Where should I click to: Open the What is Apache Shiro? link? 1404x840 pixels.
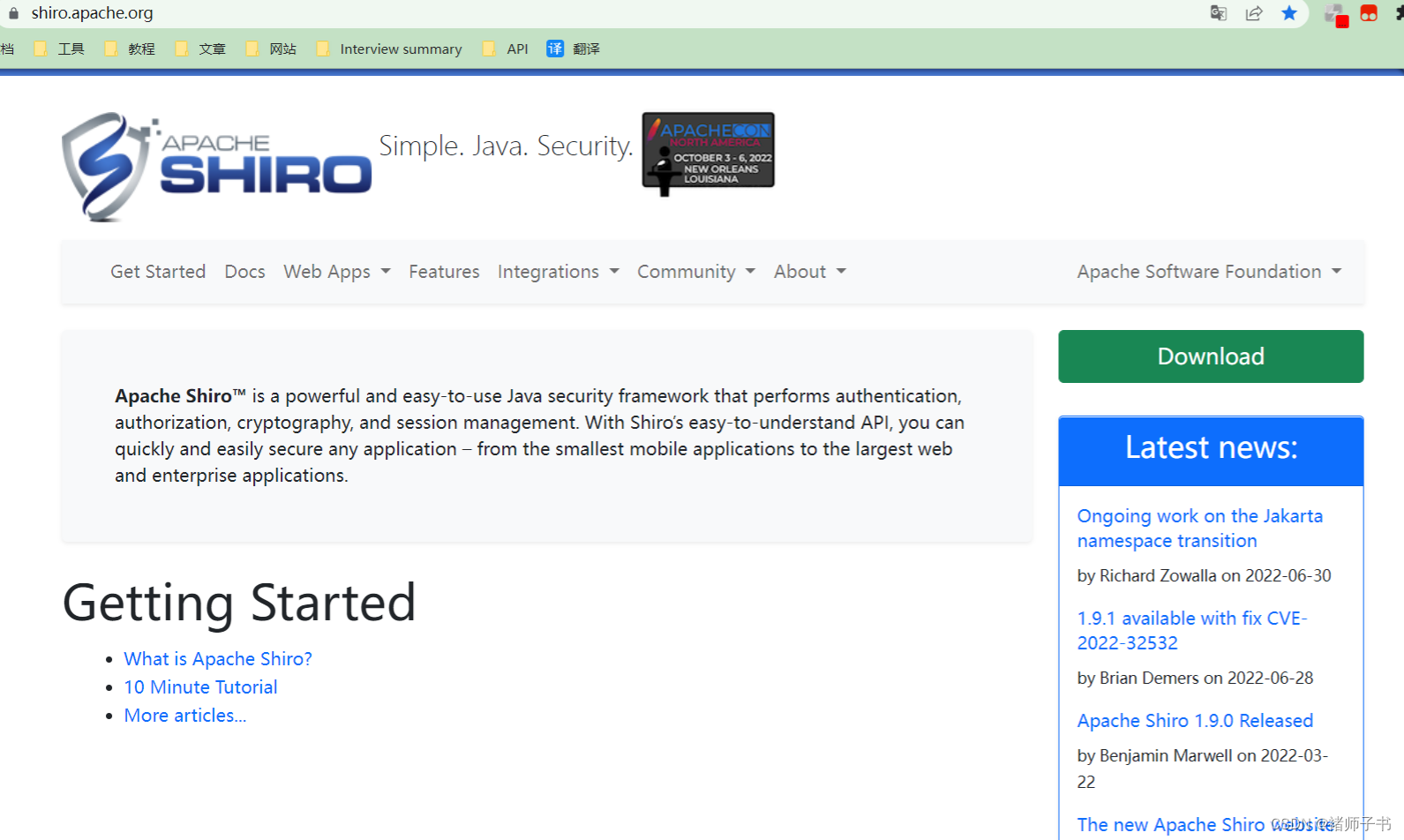218,659
